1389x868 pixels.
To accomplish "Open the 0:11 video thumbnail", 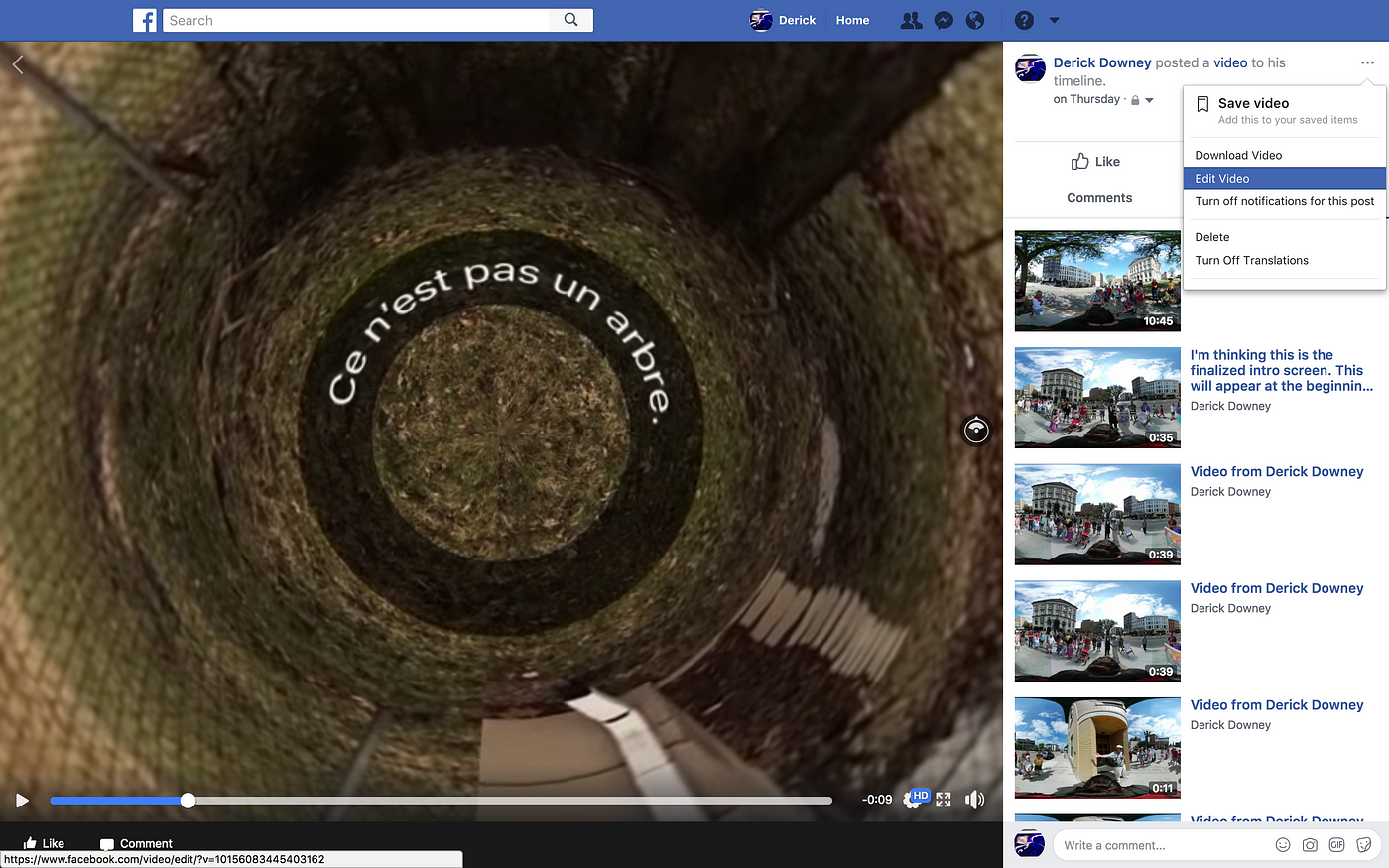I will click(1097, 747).
